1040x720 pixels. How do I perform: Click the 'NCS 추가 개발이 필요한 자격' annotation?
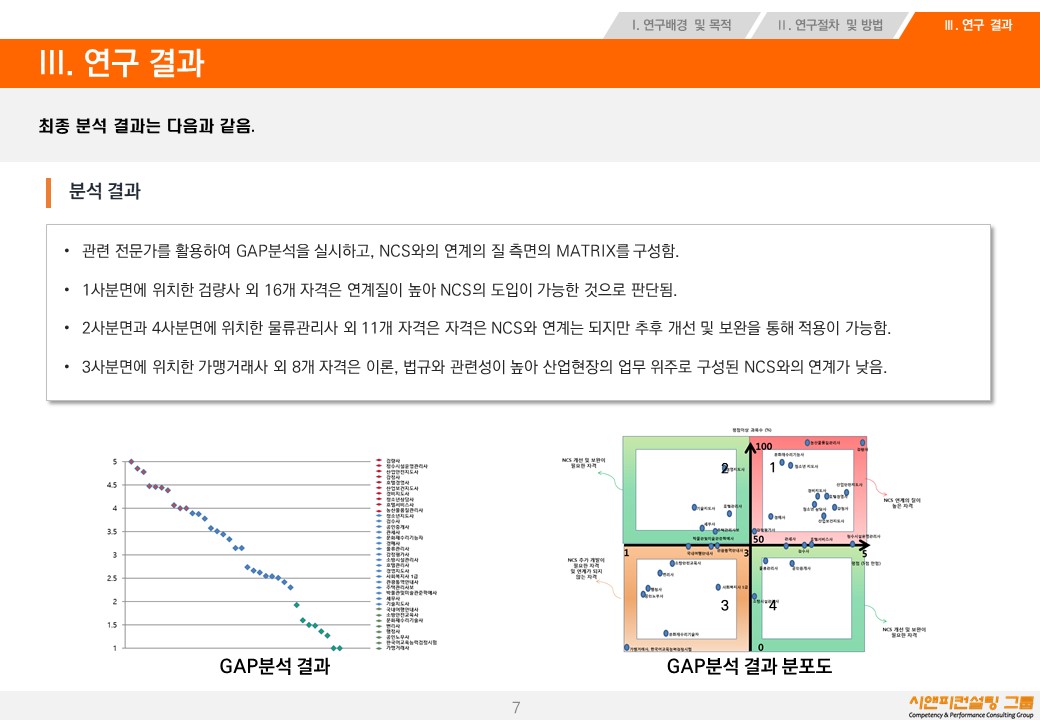(x=586, y=569)
